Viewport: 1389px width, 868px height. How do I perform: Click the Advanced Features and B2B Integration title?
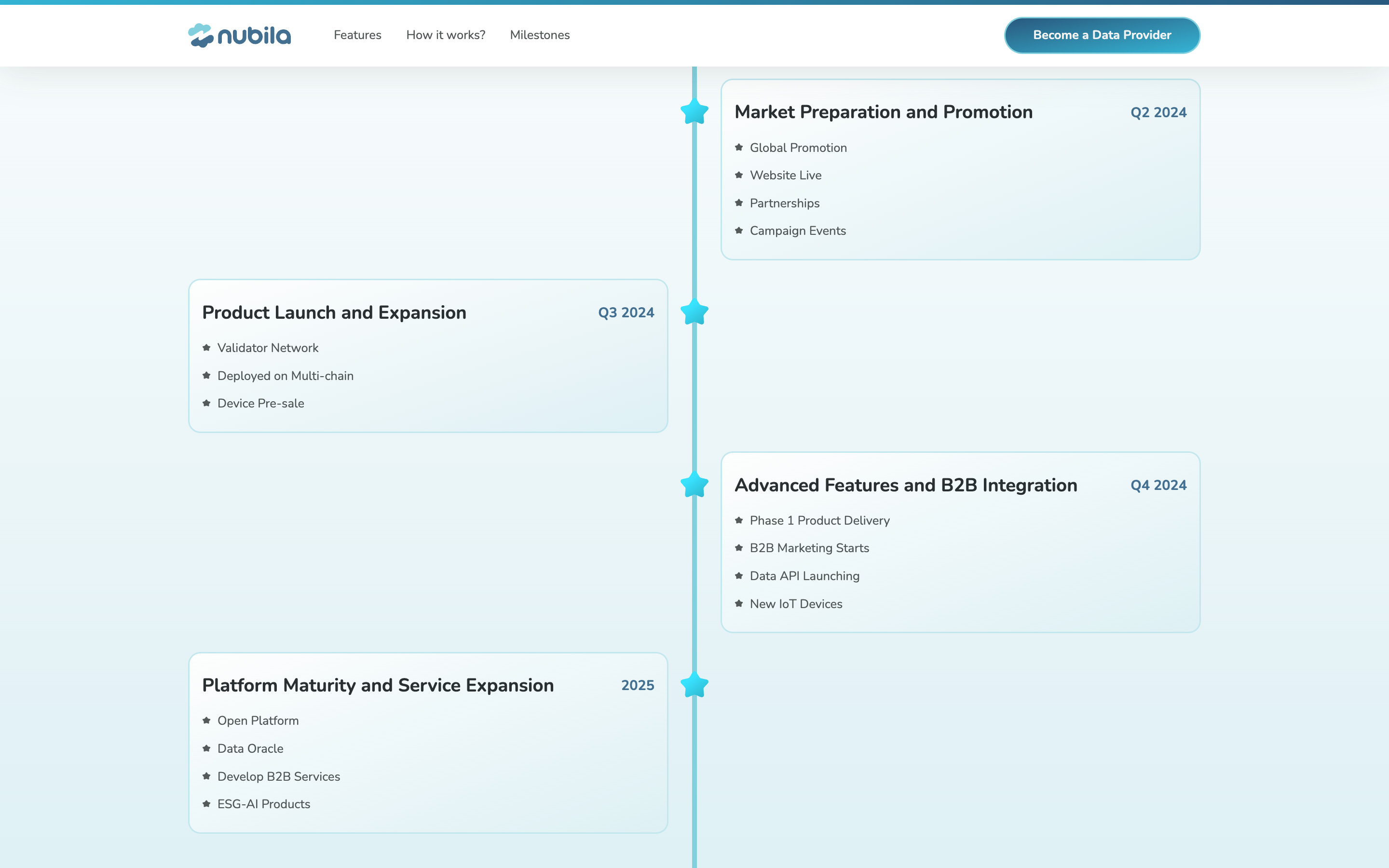906,485
